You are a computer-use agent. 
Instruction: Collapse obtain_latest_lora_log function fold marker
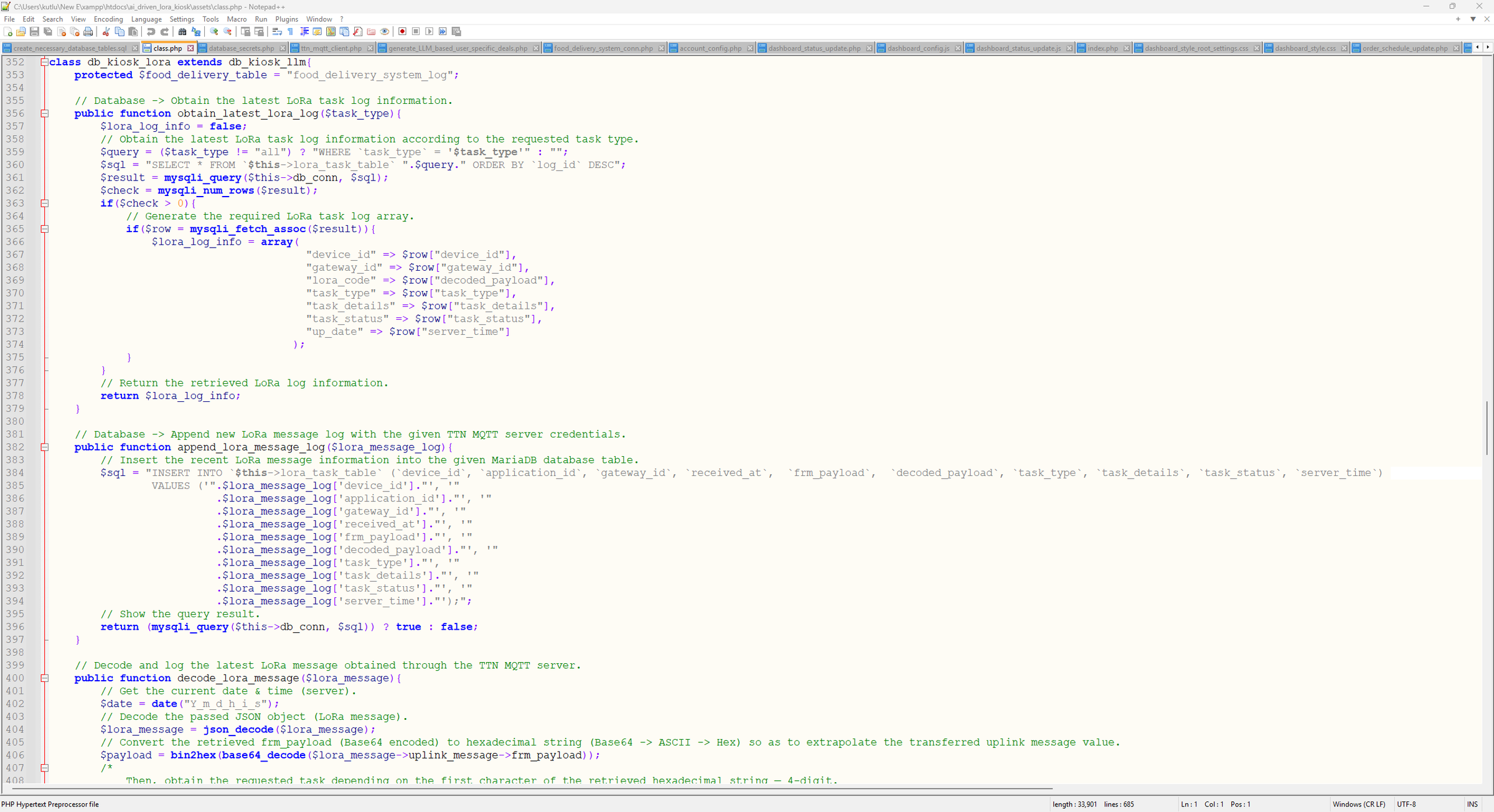pyautogui.click(x=45, y=113)
